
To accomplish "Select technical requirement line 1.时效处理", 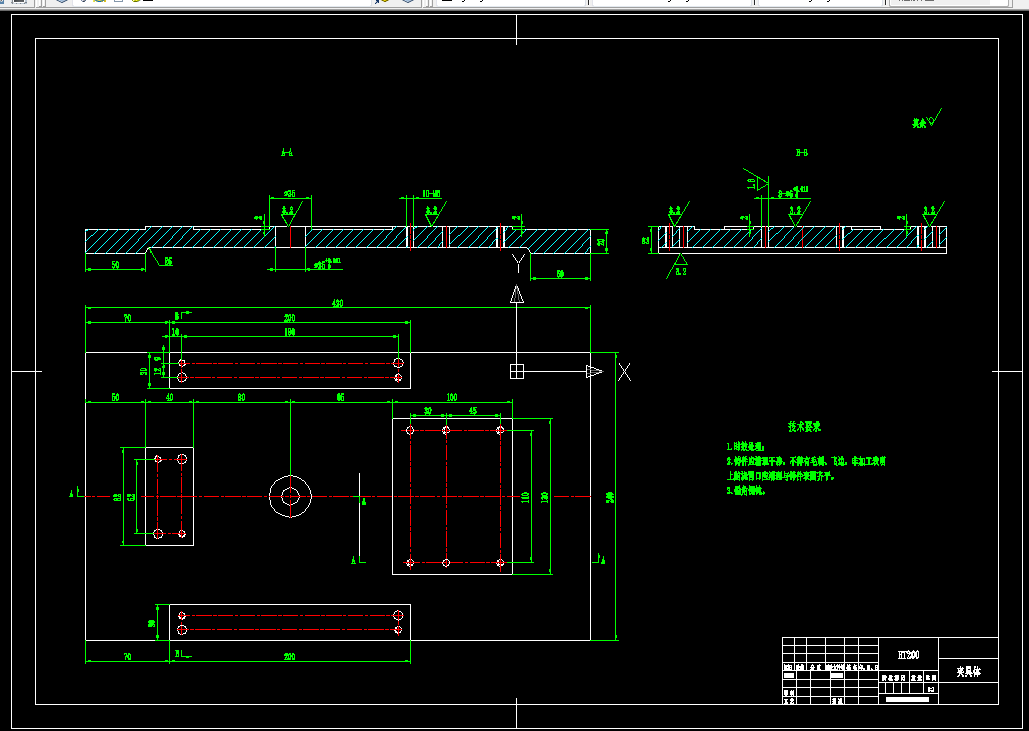I will (x=746, y=447).
